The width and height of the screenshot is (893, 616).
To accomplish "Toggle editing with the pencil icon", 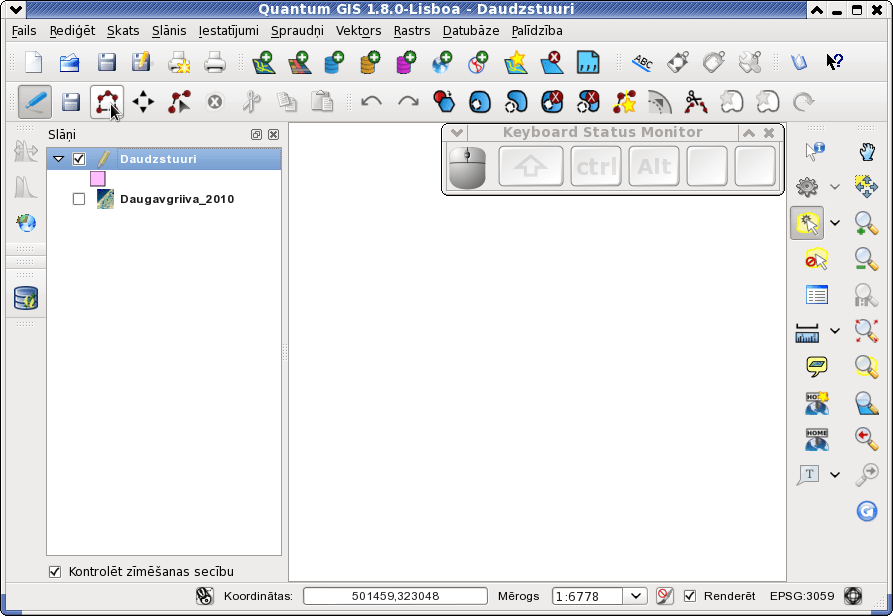I will [35, 102].
